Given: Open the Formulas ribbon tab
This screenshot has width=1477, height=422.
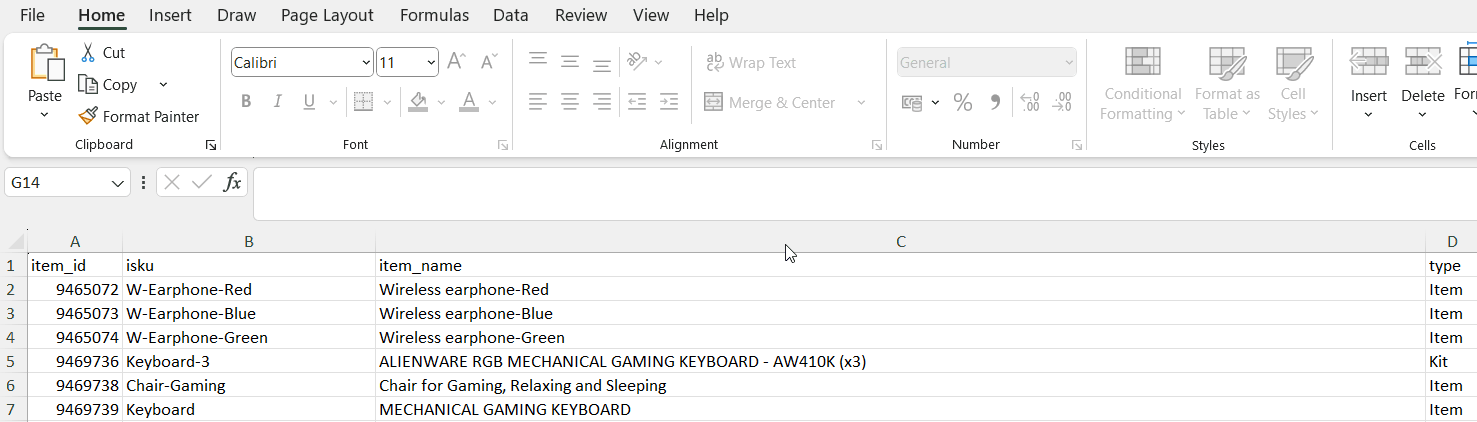Looking at the screenshot, I should pos(434,15).
